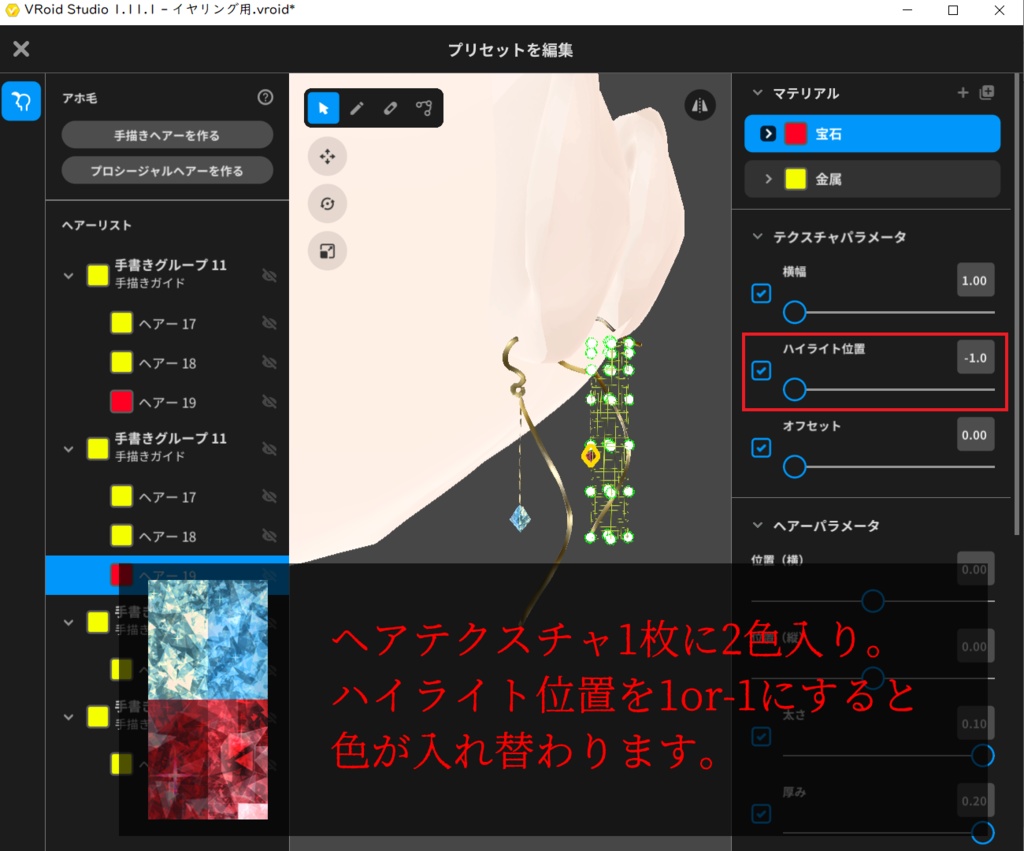Collapse the 手書きグループ 11 tree

pos(68,275)
